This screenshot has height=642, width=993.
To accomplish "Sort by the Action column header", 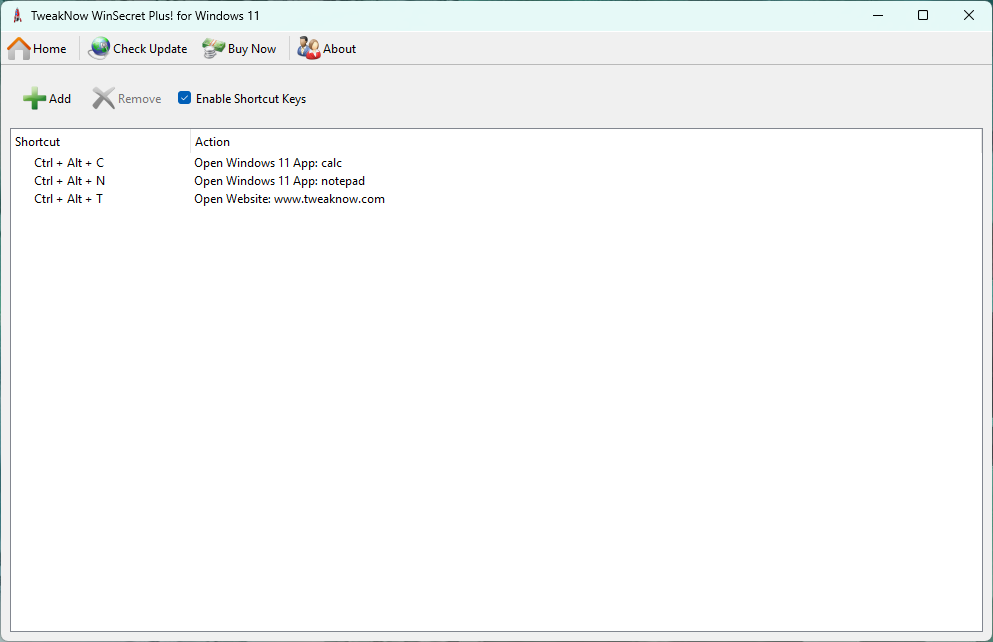I will point(212,142).
